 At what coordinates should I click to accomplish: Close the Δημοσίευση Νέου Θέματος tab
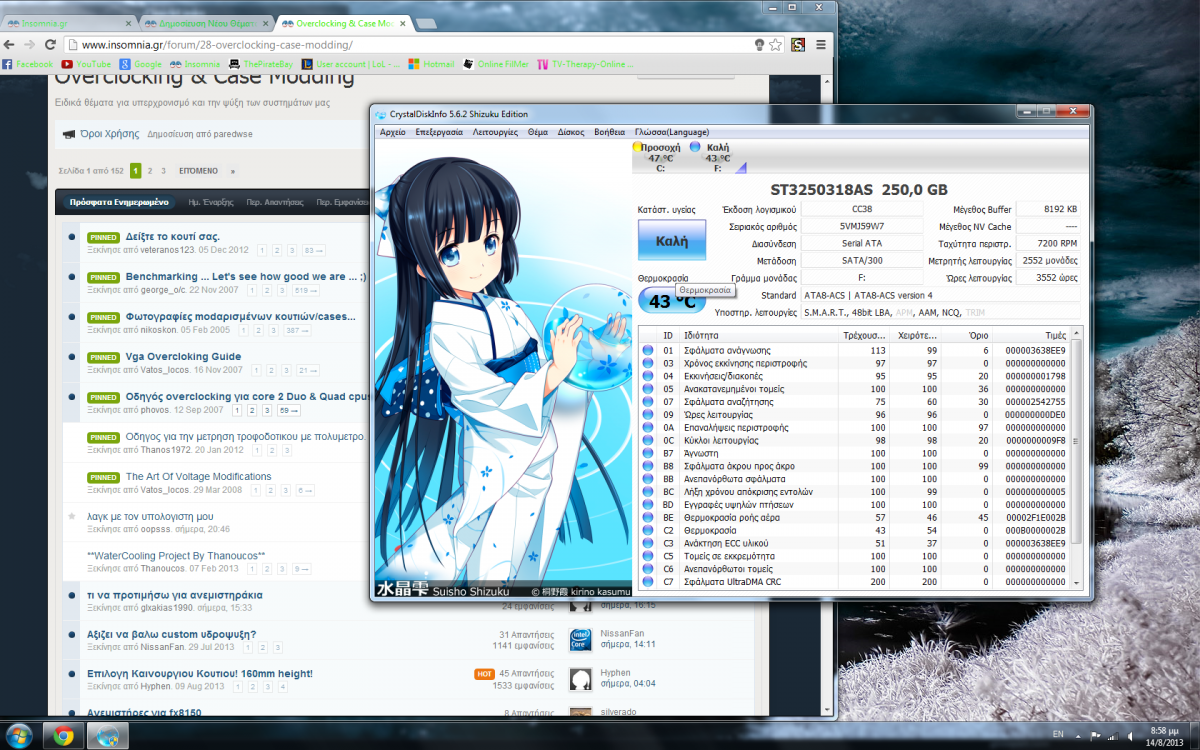coord(267,21)
